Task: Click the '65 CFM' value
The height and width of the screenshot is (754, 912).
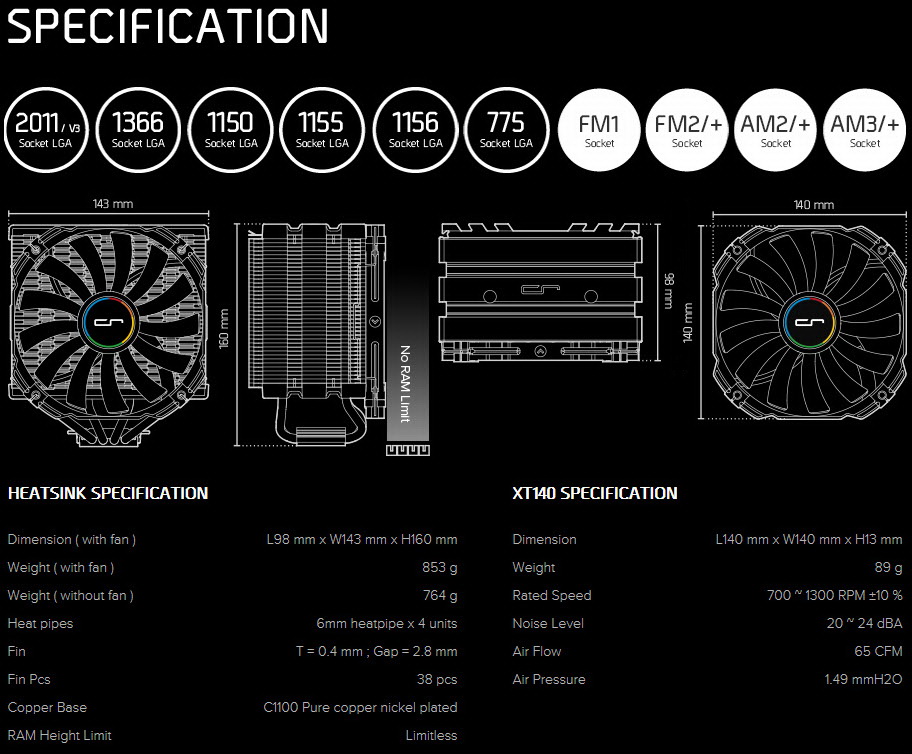Action: click(x=878, y=651)
